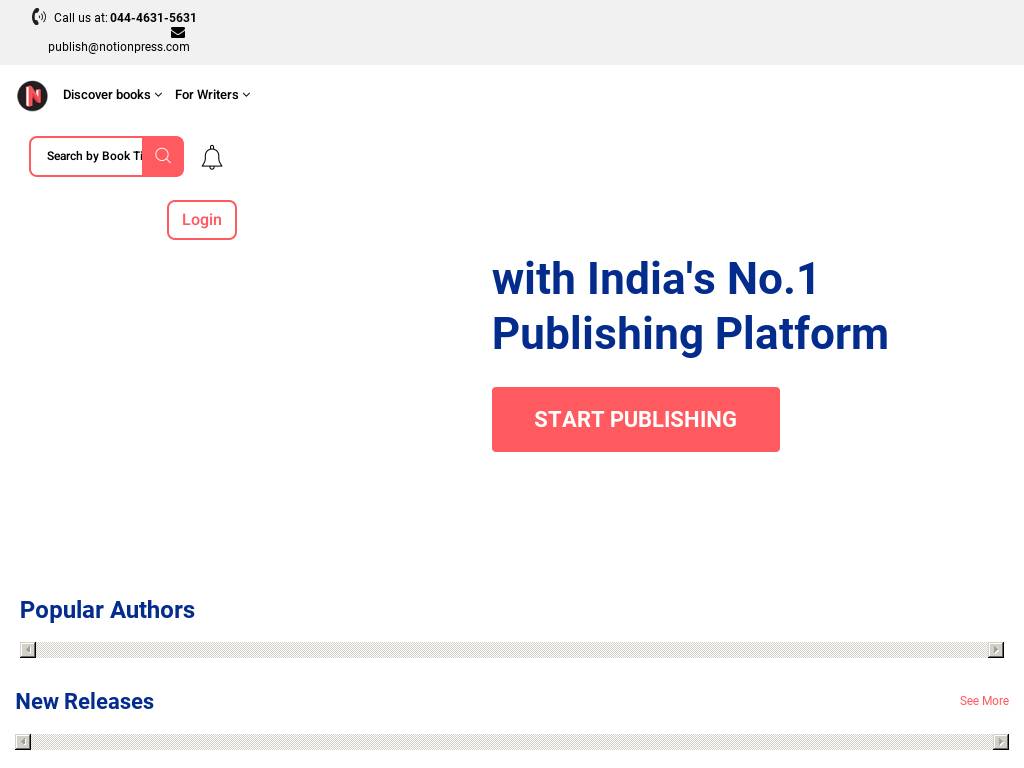The image size is (1024, 768).
Task: Click the Login button
Action: click(202, 220)
